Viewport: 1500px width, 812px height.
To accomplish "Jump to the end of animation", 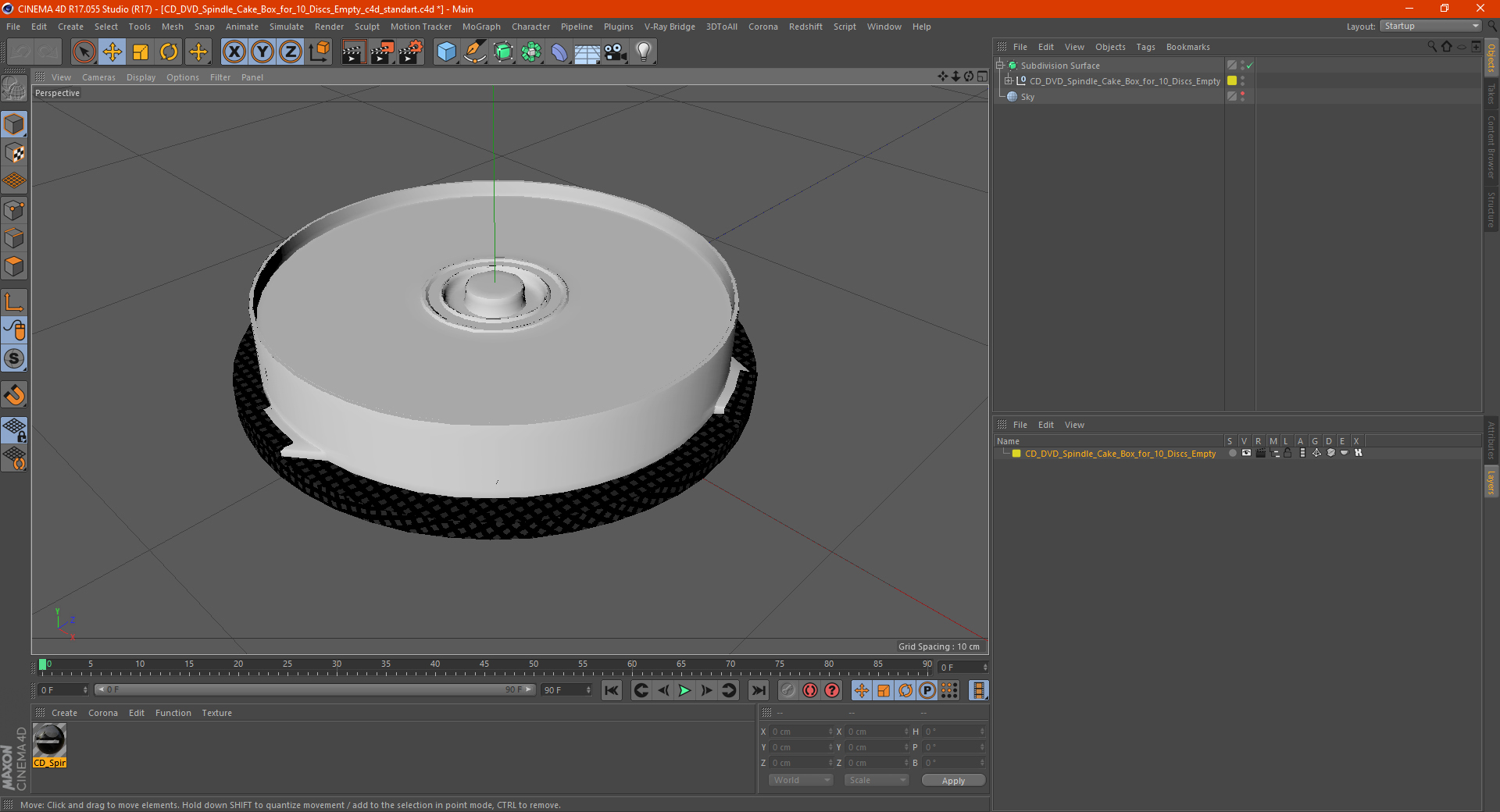I will [758, 690].
